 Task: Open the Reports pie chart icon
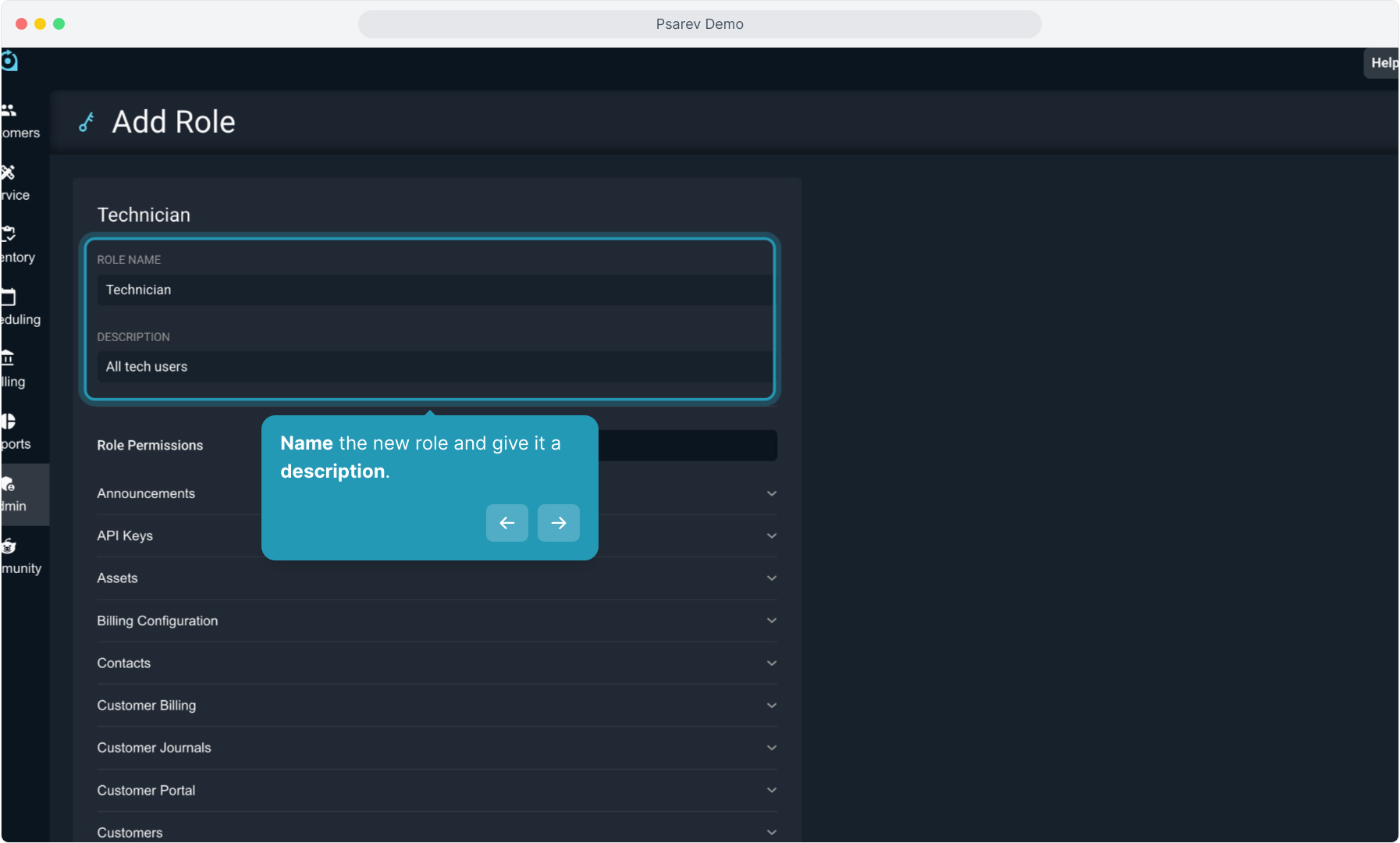9,421
